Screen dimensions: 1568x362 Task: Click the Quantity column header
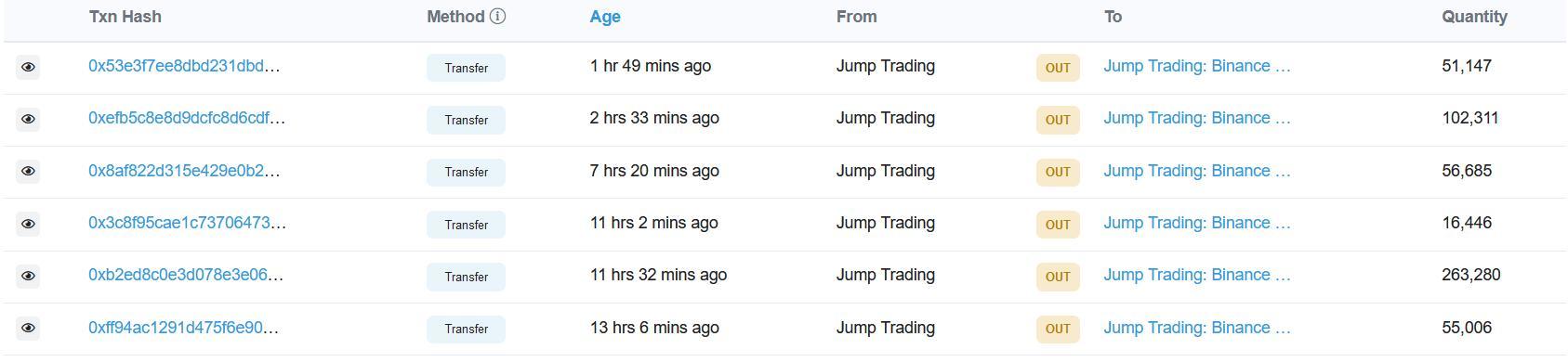click(x=1474, y=17)
